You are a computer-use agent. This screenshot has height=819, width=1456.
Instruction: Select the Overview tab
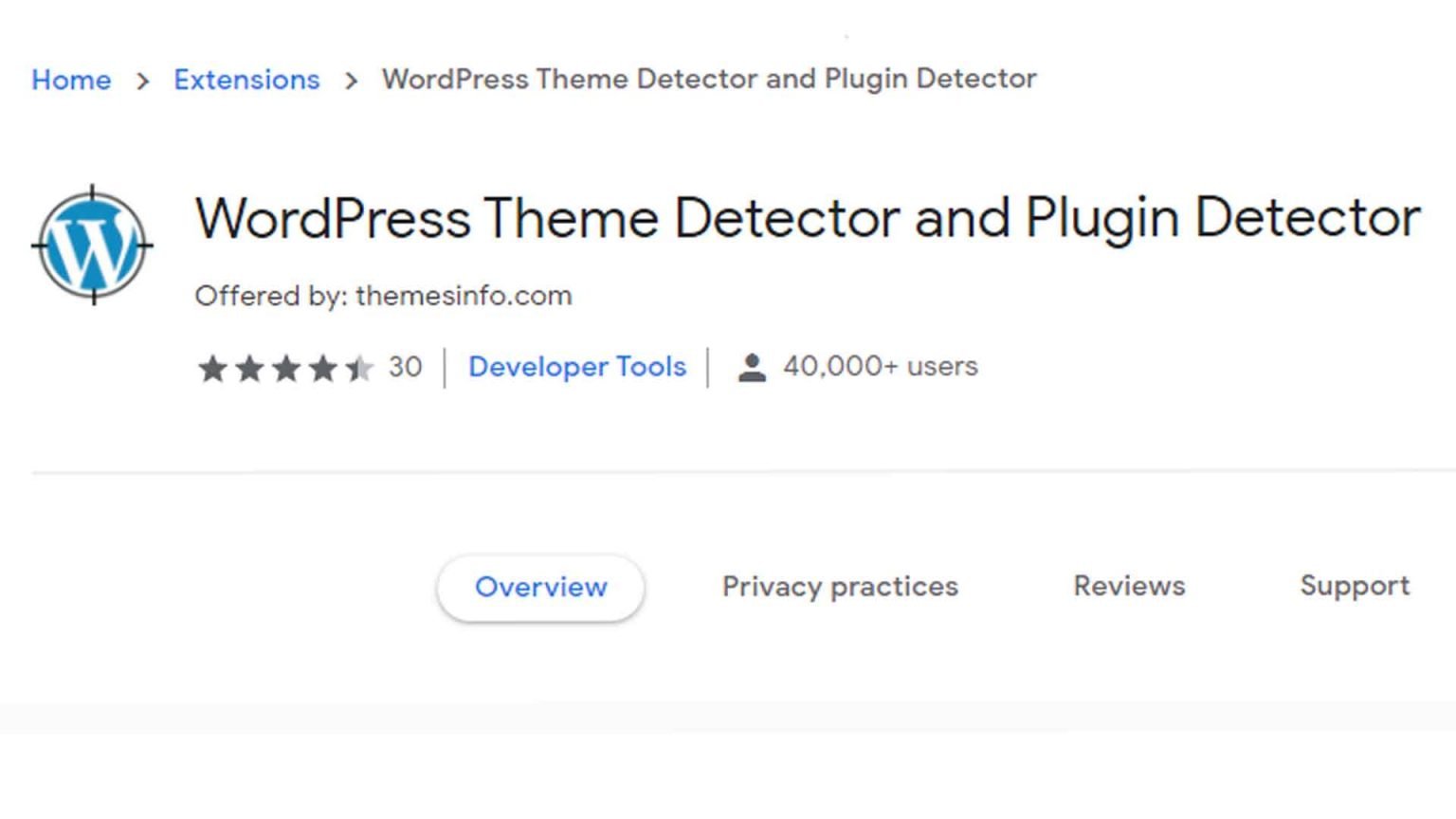[x=540, y=588]
